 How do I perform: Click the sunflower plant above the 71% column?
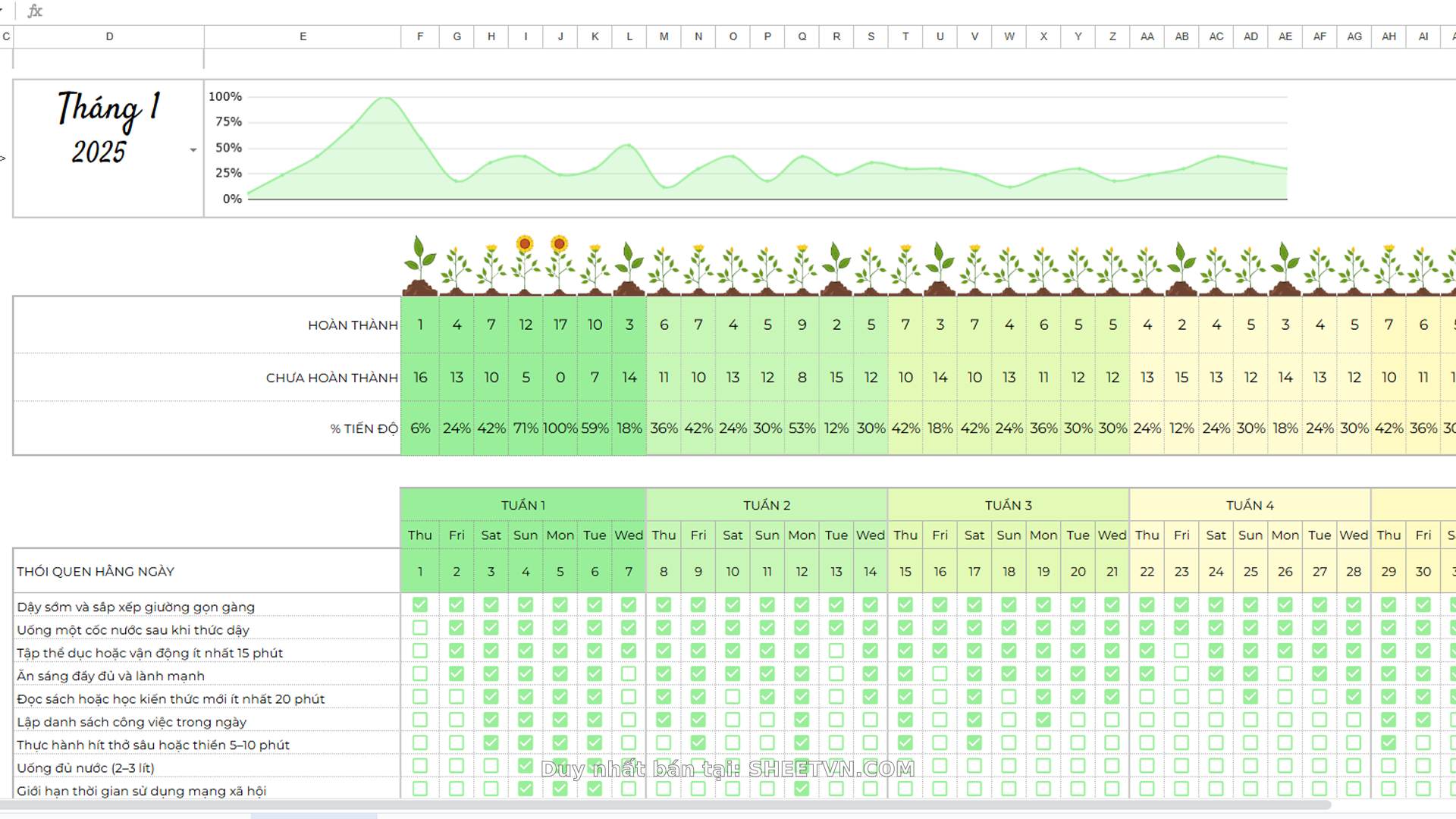(x=525, y=263)
